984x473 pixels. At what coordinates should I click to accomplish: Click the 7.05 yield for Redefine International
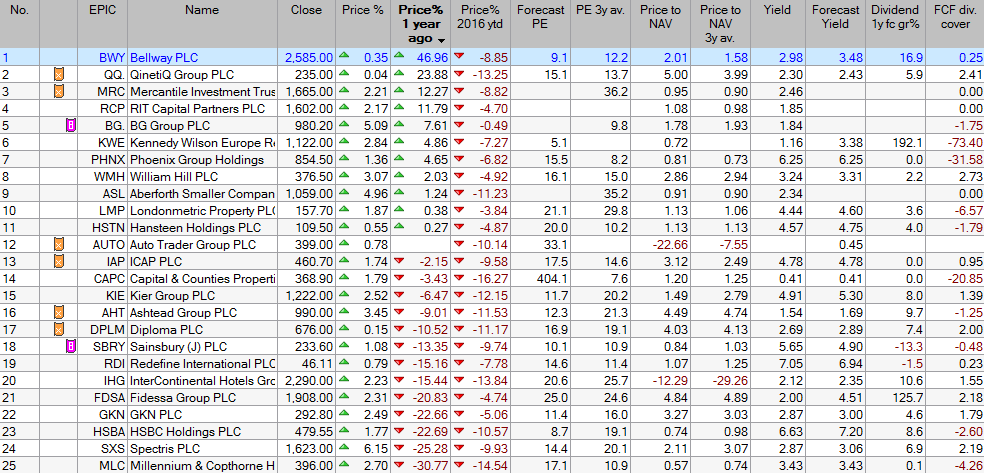(x=791, y=363)
